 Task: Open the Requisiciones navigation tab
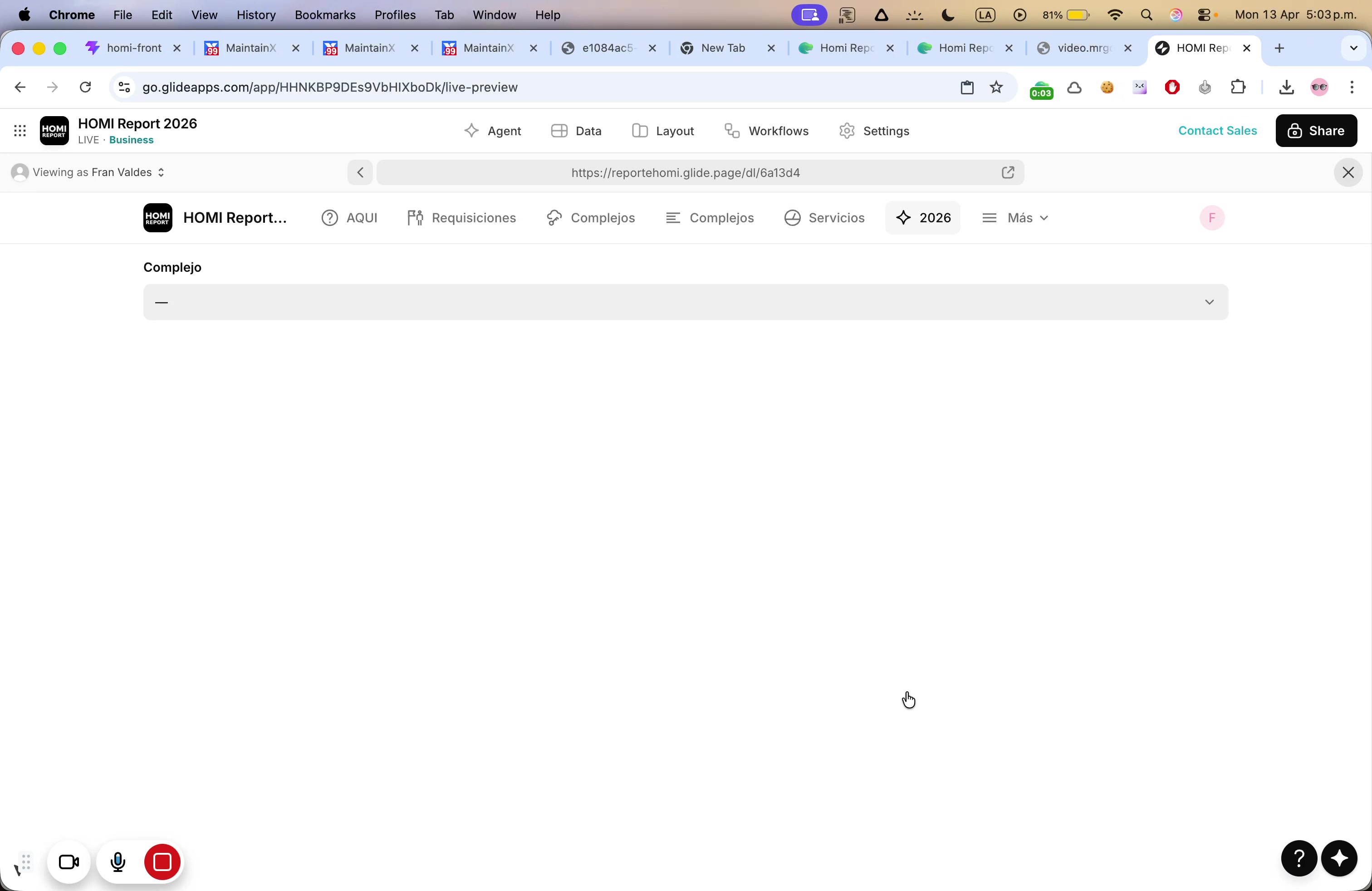462,218
